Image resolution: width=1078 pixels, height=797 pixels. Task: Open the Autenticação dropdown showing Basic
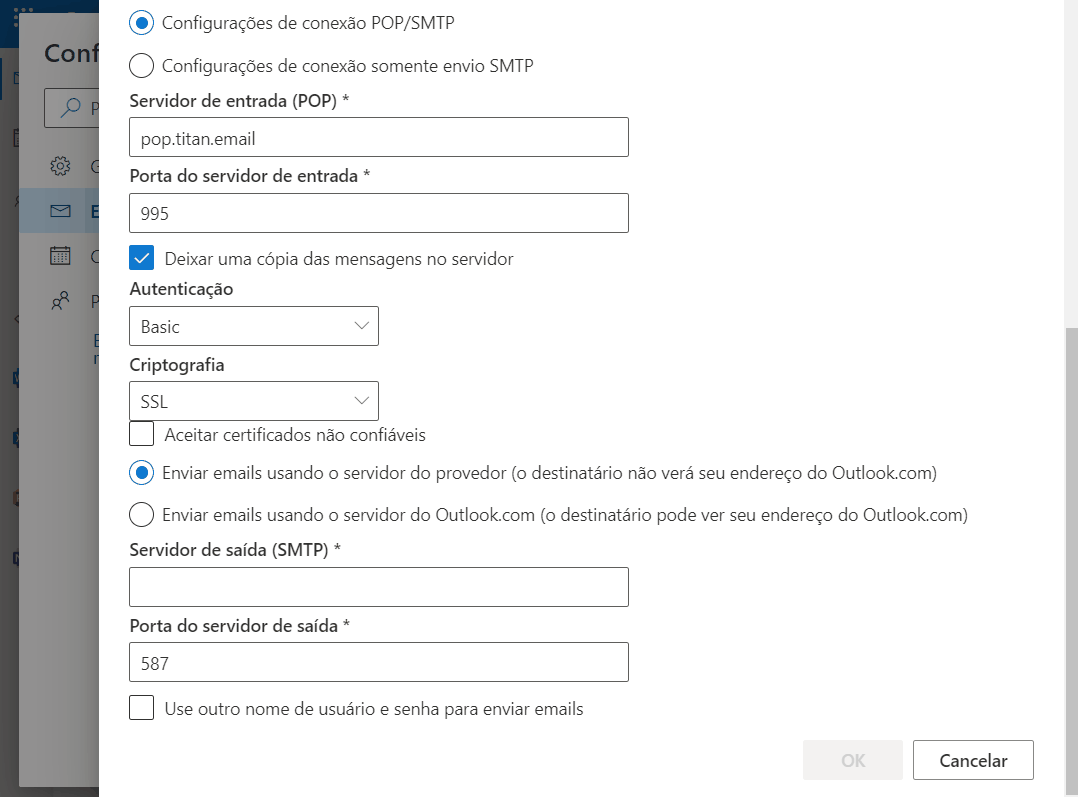tap(254, 326)
